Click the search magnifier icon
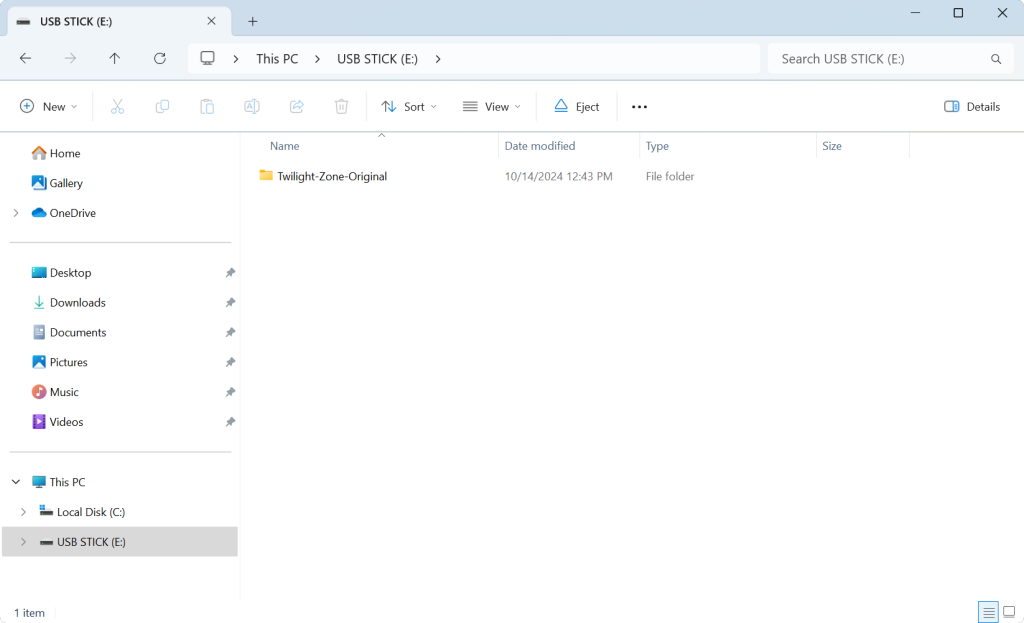Viewport: 1024px width, 623px height. pyautogui.click(x=996, y=59)
